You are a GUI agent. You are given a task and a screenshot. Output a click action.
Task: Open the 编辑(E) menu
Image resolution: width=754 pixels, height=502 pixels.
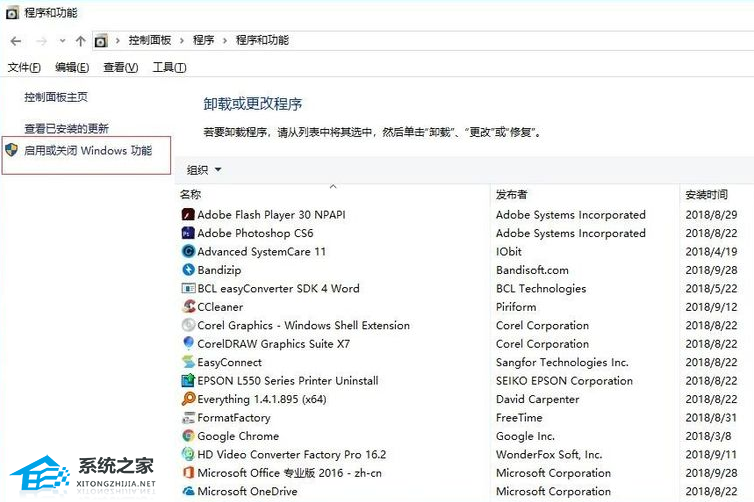tap(72, 67)
